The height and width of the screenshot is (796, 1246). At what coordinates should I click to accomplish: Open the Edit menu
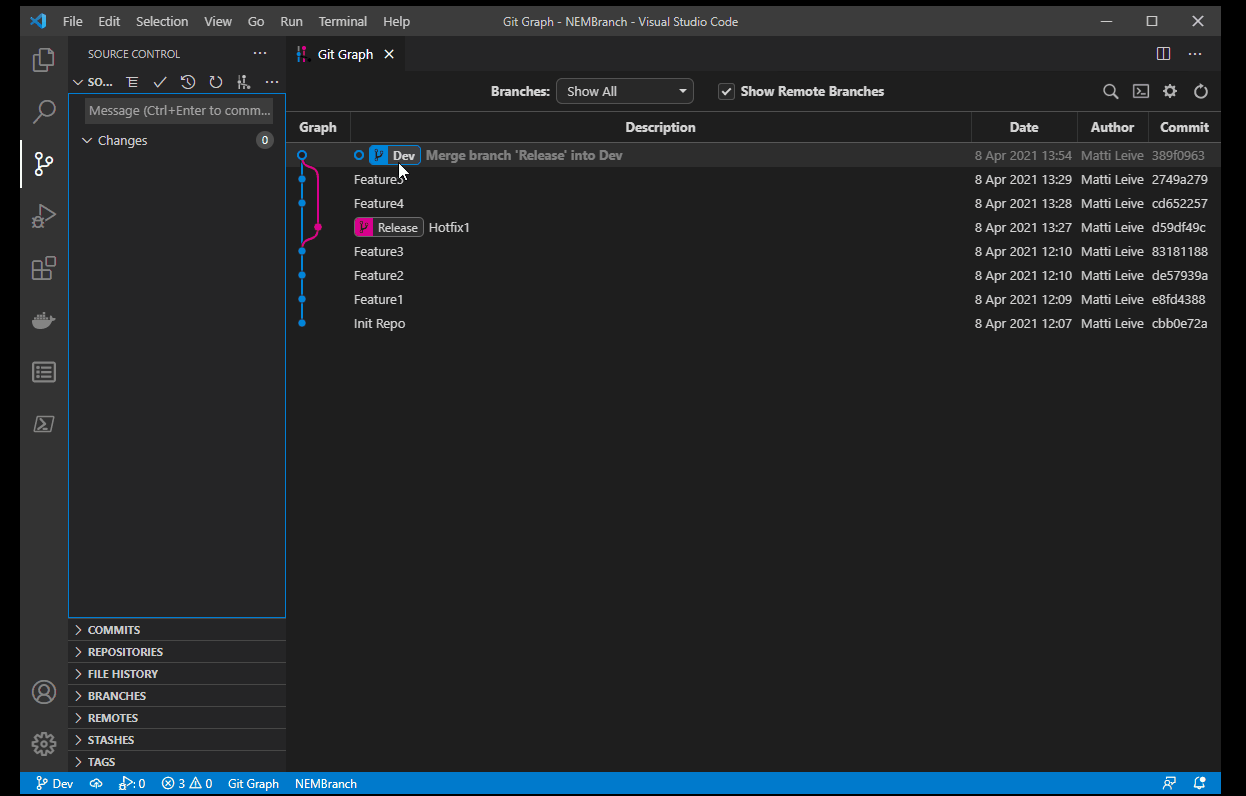[x=109, y=21]
